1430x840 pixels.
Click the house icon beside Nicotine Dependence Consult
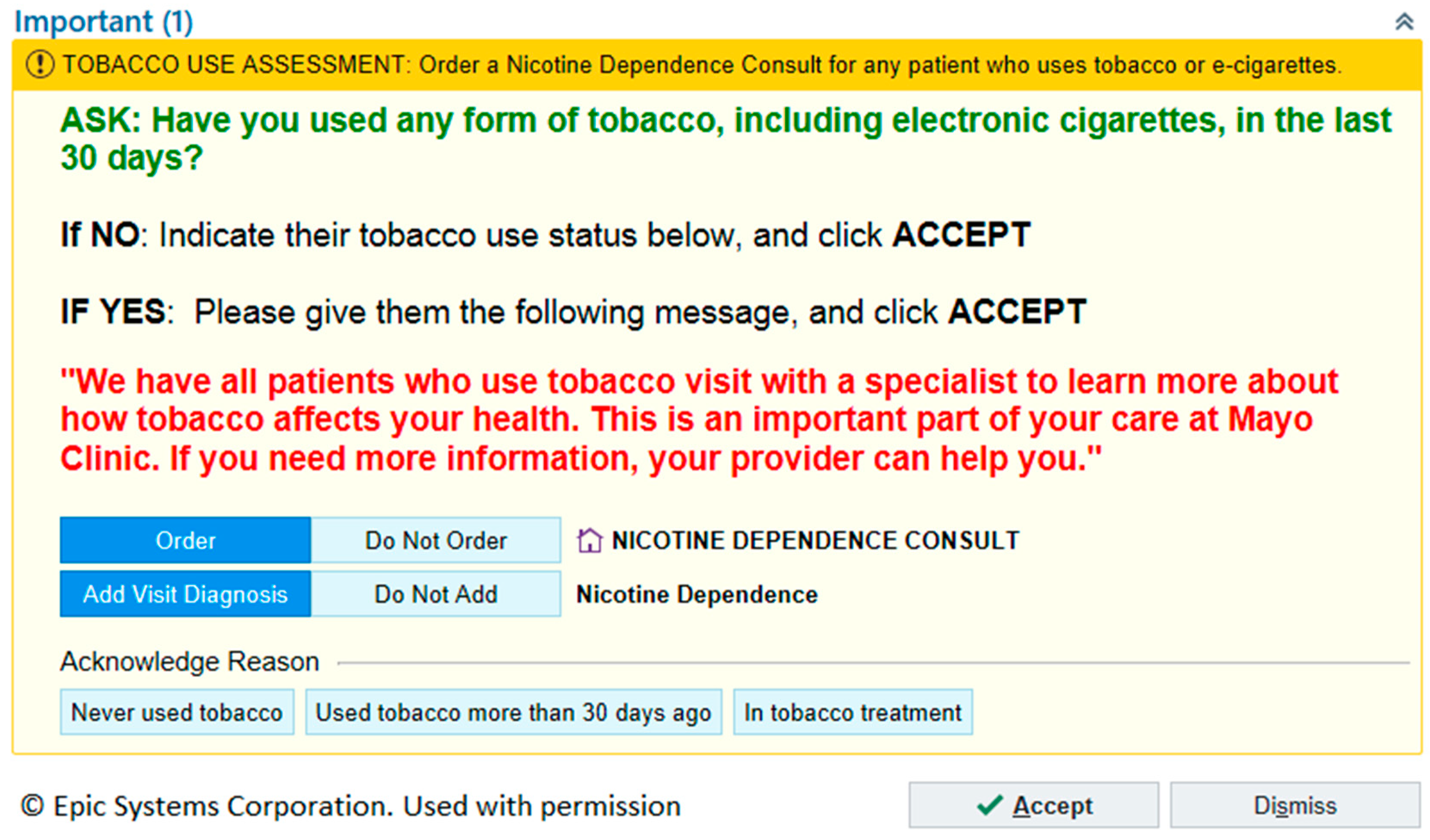click(589, 540)
